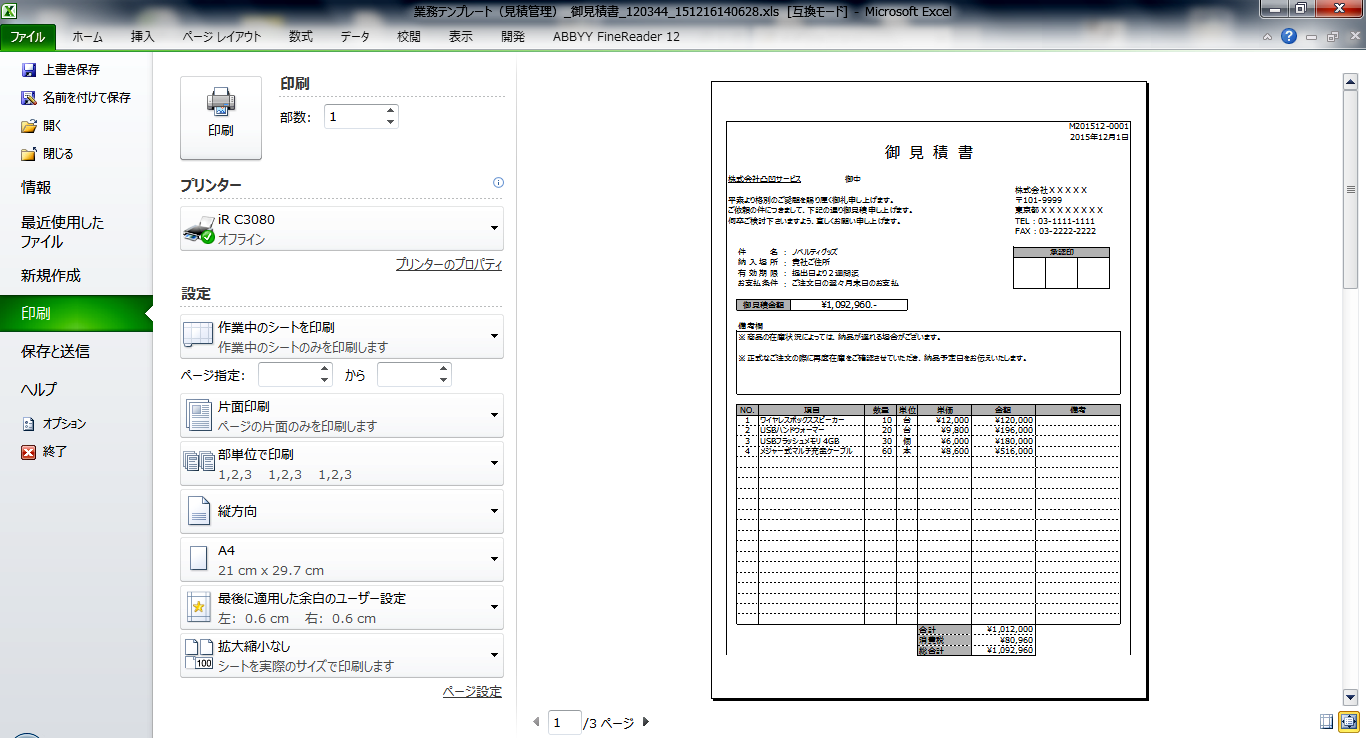Click the ページ設定 link

coord(472,692)
